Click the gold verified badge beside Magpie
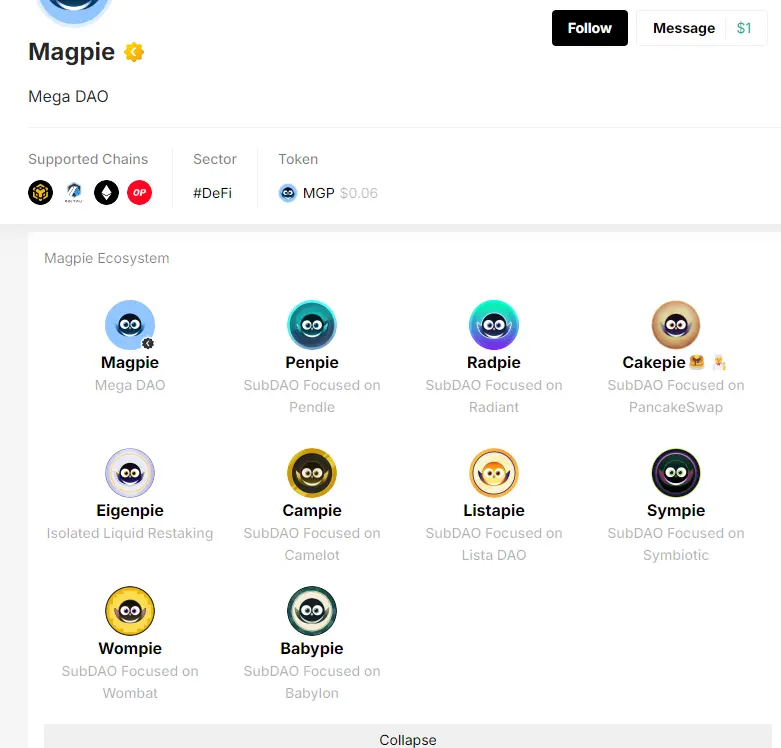Viewport: 781px width, 748px height. [x=134, y=52]
